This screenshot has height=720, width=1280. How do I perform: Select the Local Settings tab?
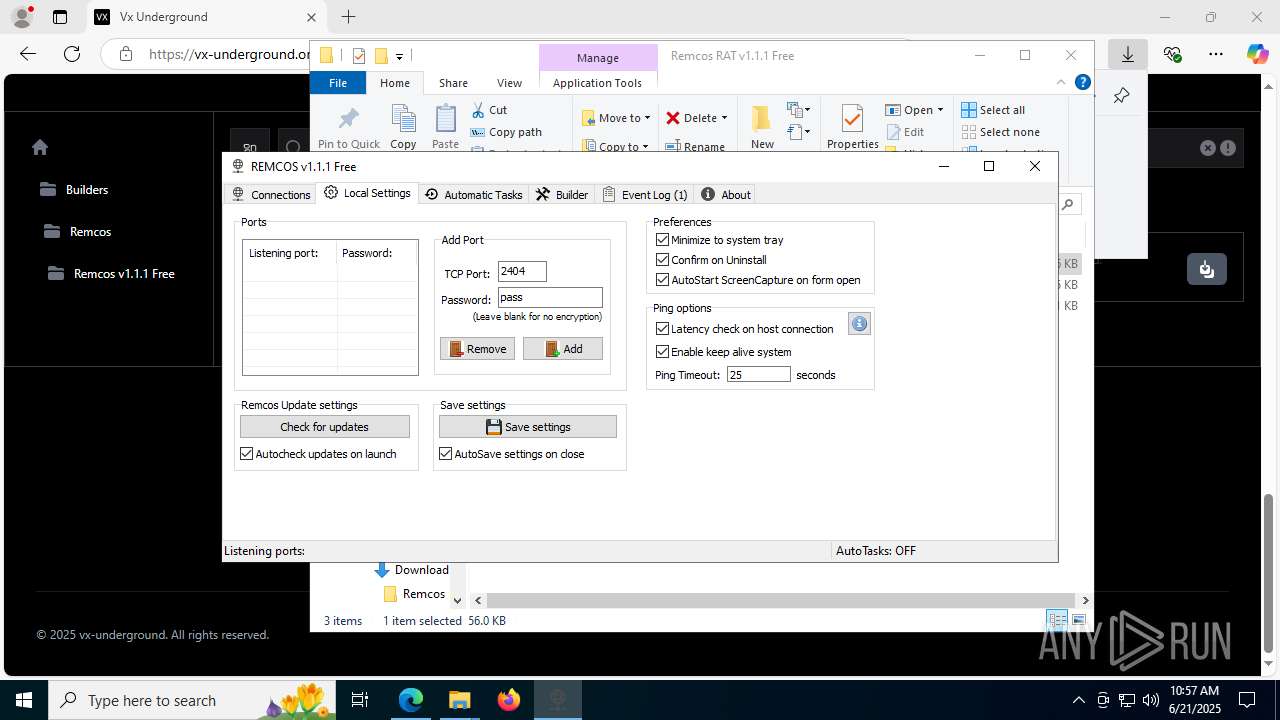367,193
